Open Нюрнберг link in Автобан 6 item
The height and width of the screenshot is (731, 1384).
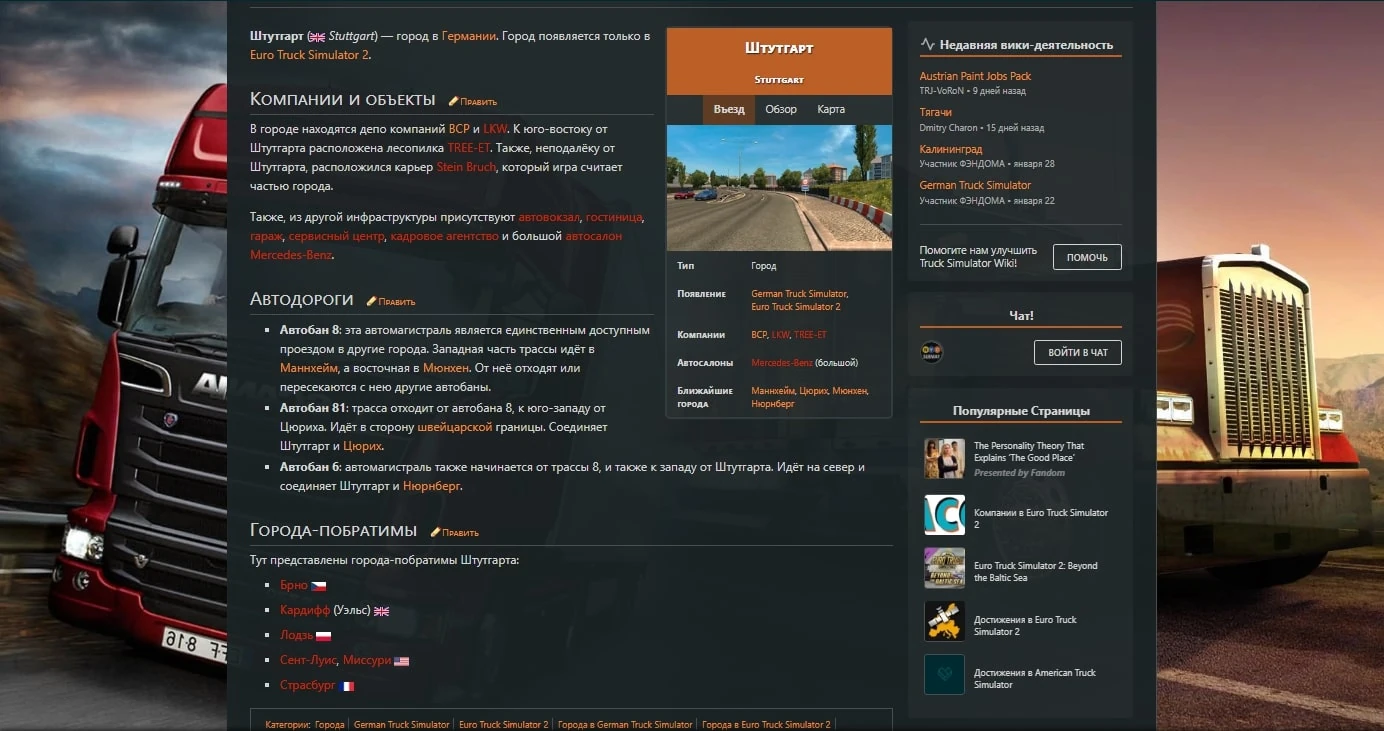pos(431,486)
